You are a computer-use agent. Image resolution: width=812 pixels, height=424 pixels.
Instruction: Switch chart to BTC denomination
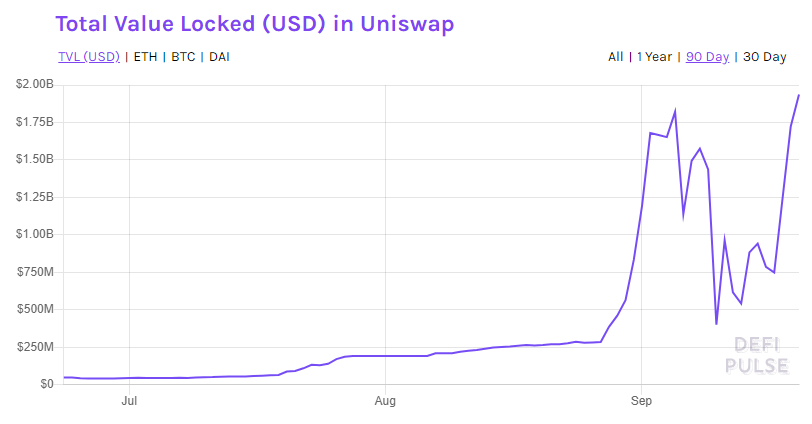[183, 57]
